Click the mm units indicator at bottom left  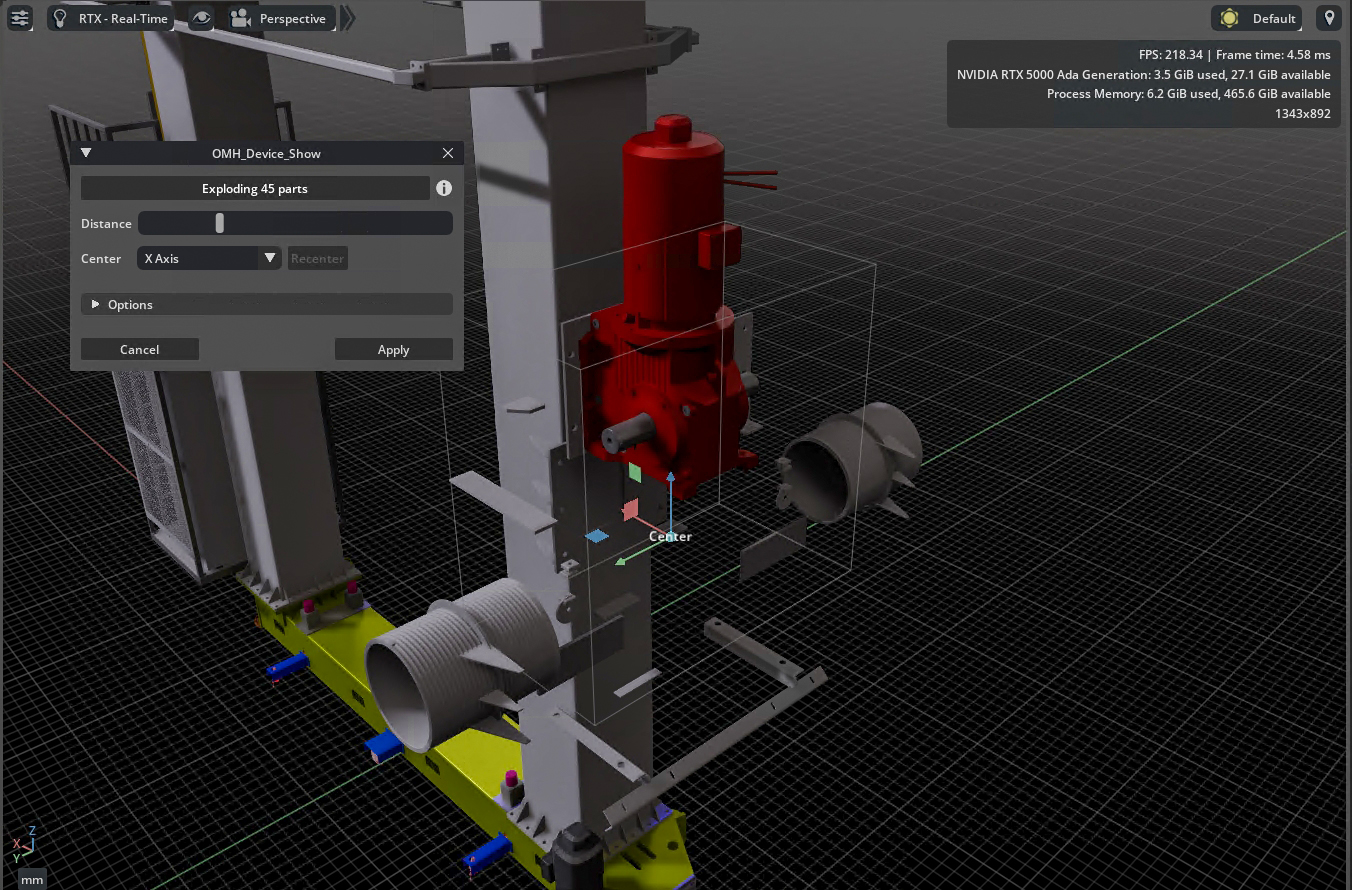click(32, 879)
